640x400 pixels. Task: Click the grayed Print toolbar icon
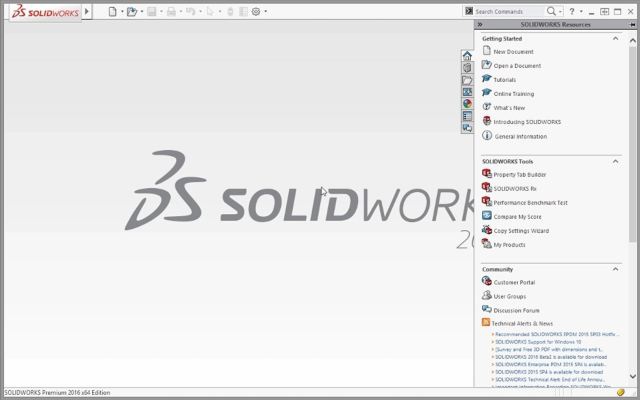tap(171, 11)
